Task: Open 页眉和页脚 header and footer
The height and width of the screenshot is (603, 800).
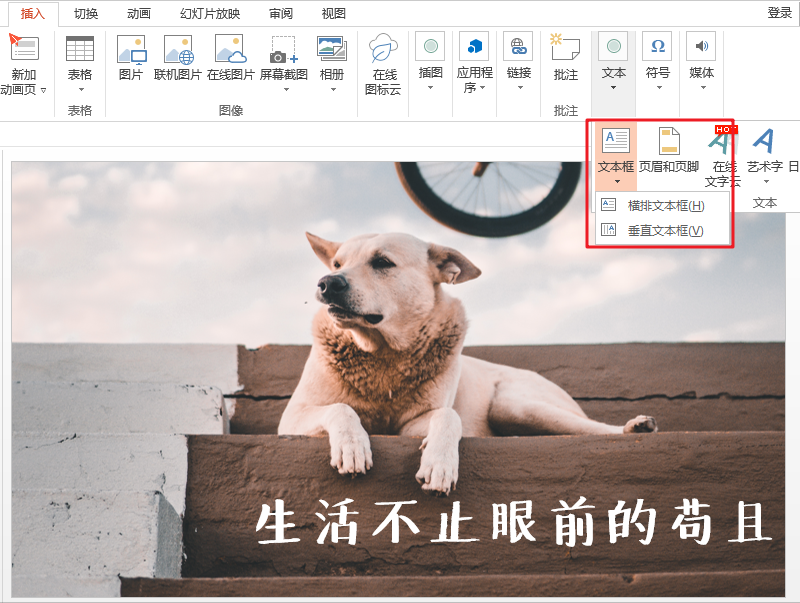Action: click(x=669, y=141)
